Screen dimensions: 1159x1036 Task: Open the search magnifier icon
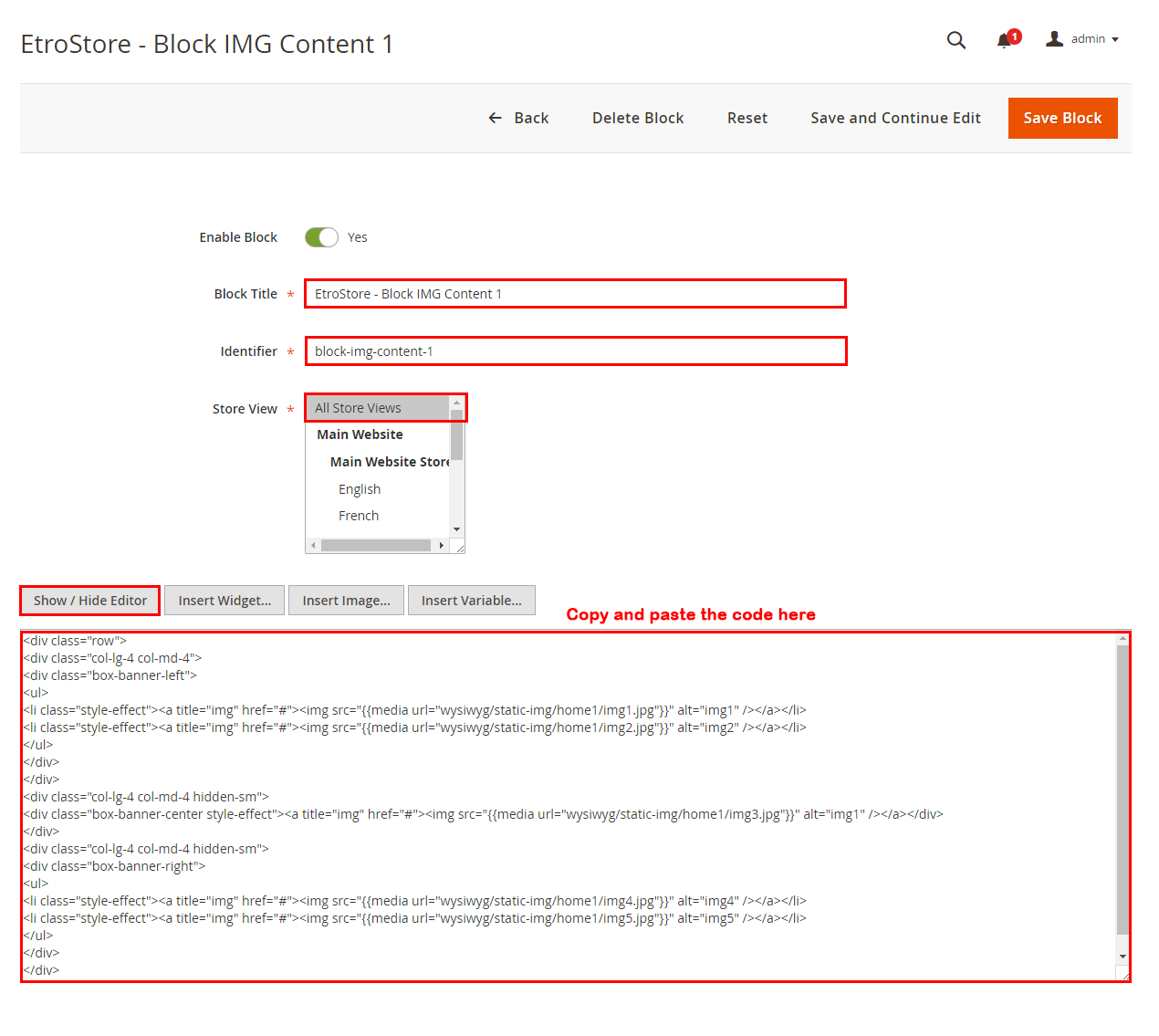[955, 39]
